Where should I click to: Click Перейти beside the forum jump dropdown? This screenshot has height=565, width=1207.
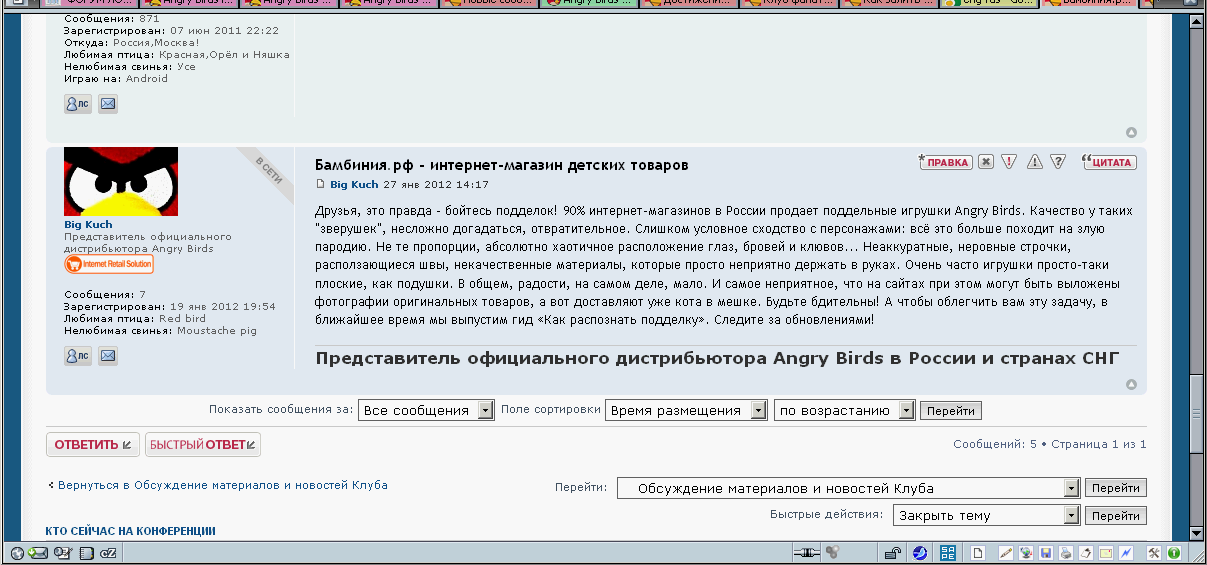1116,488
